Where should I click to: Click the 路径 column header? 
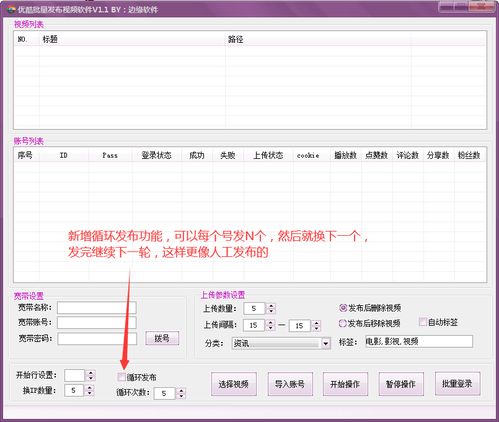pos(318,39)
